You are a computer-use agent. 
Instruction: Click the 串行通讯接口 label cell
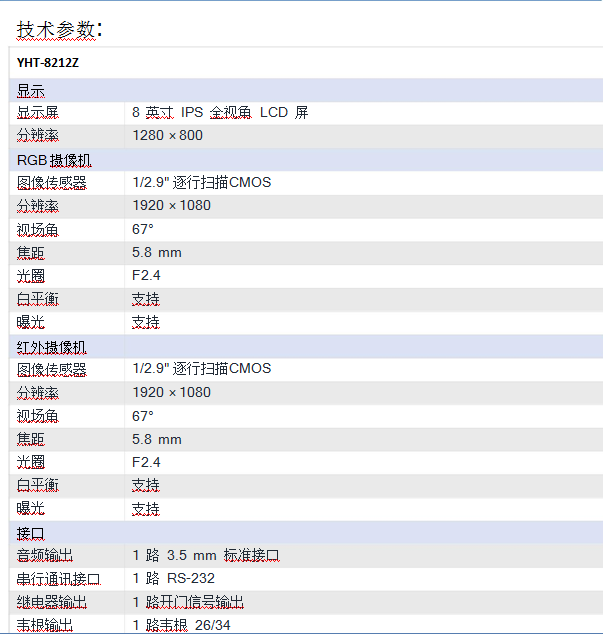coord(59,578)
